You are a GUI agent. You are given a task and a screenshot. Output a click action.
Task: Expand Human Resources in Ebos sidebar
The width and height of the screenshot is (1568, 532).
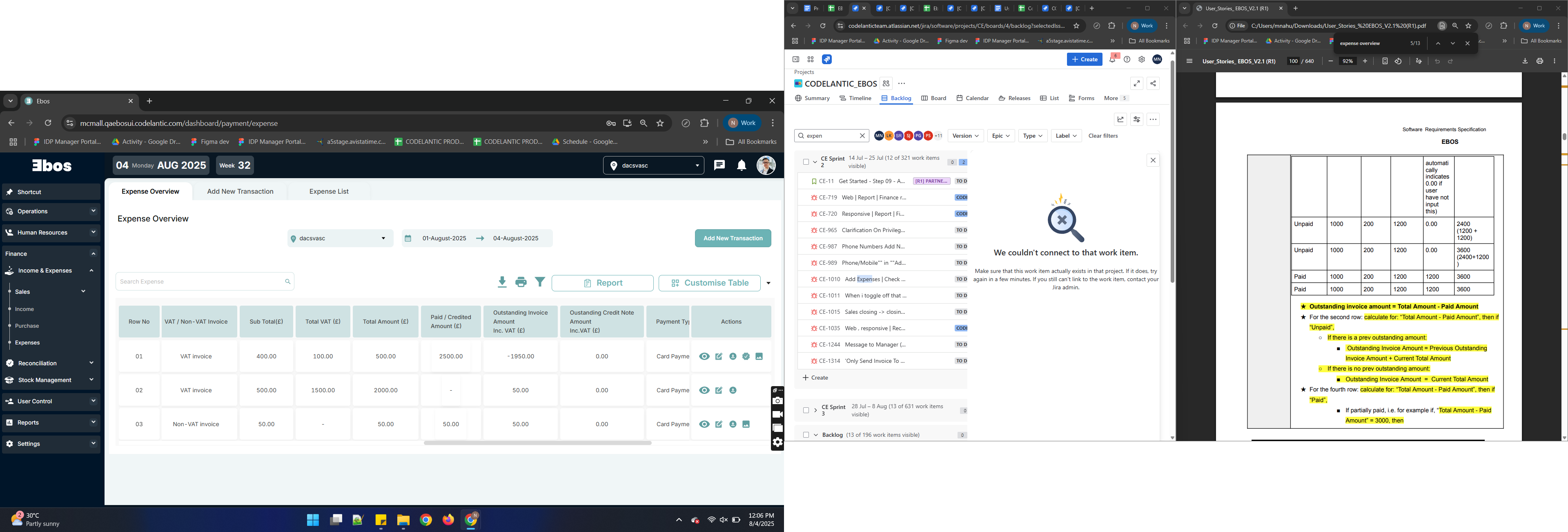[x=51, y=232]
